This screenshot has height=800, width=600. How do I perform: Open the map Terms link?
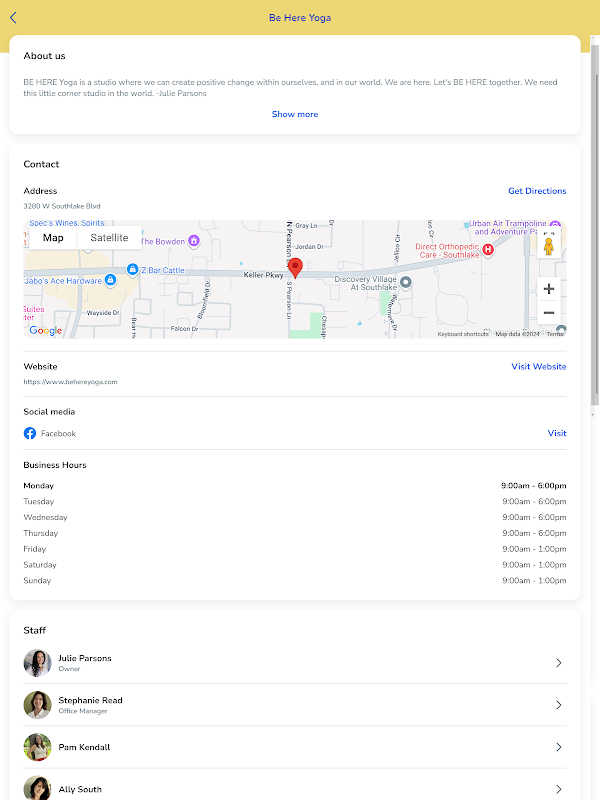tap(555, 334)
